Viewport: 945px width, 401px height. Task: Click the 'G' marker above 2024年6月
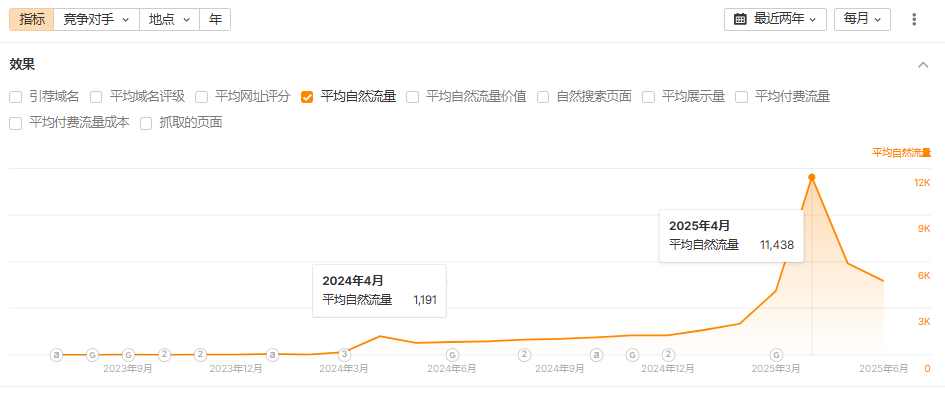click(x=452, y=354)
